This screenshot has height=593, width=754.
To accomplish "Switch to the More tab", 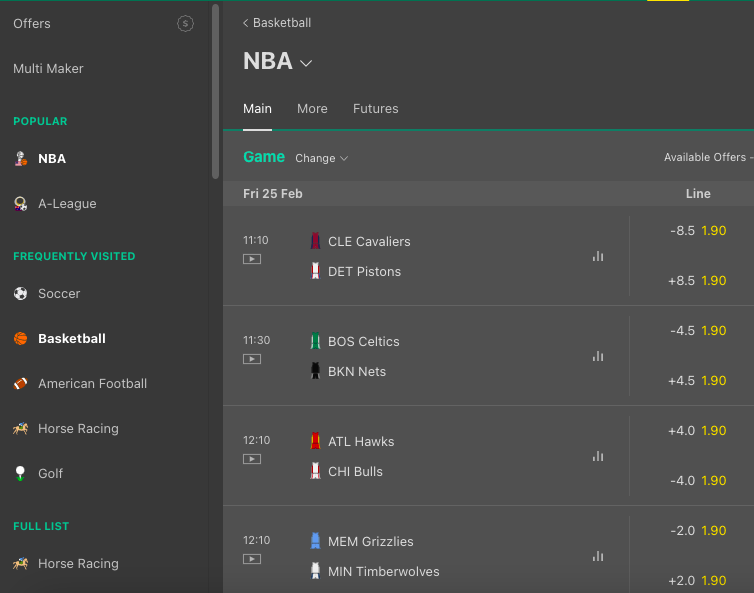I will pyautogui.click(x=312, y=109).
